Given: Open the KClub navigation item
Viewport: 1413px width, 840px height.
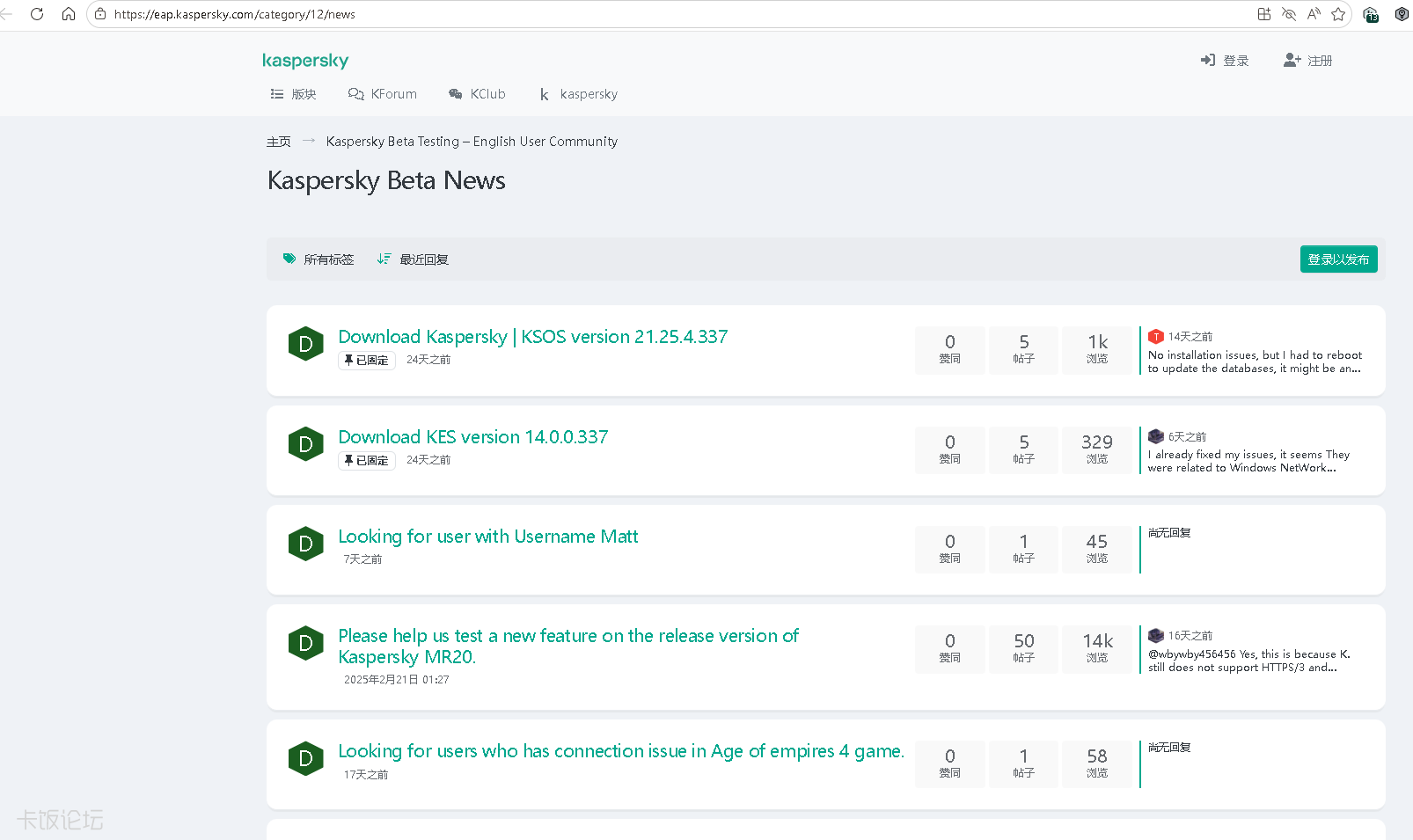Looking at the screenshot, I should point(477,94).
